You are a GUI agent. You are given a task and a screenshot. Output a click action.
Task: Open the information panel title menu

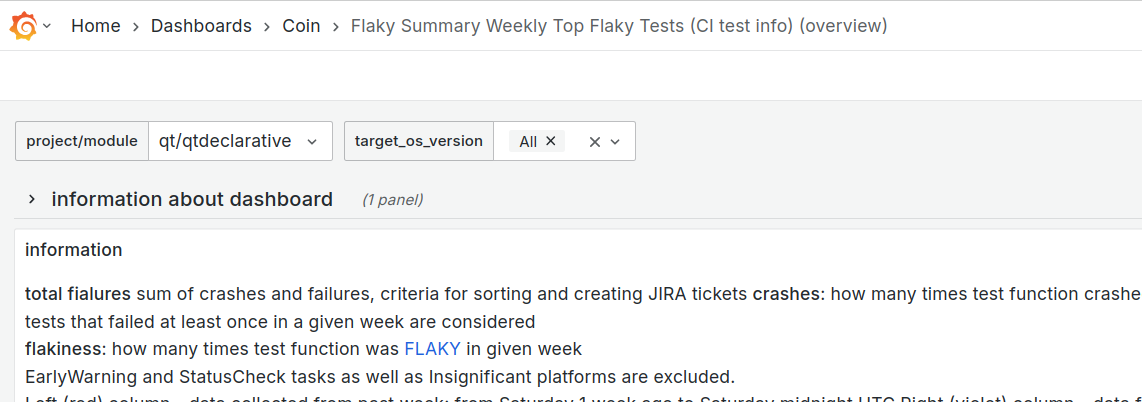(74, 250)
